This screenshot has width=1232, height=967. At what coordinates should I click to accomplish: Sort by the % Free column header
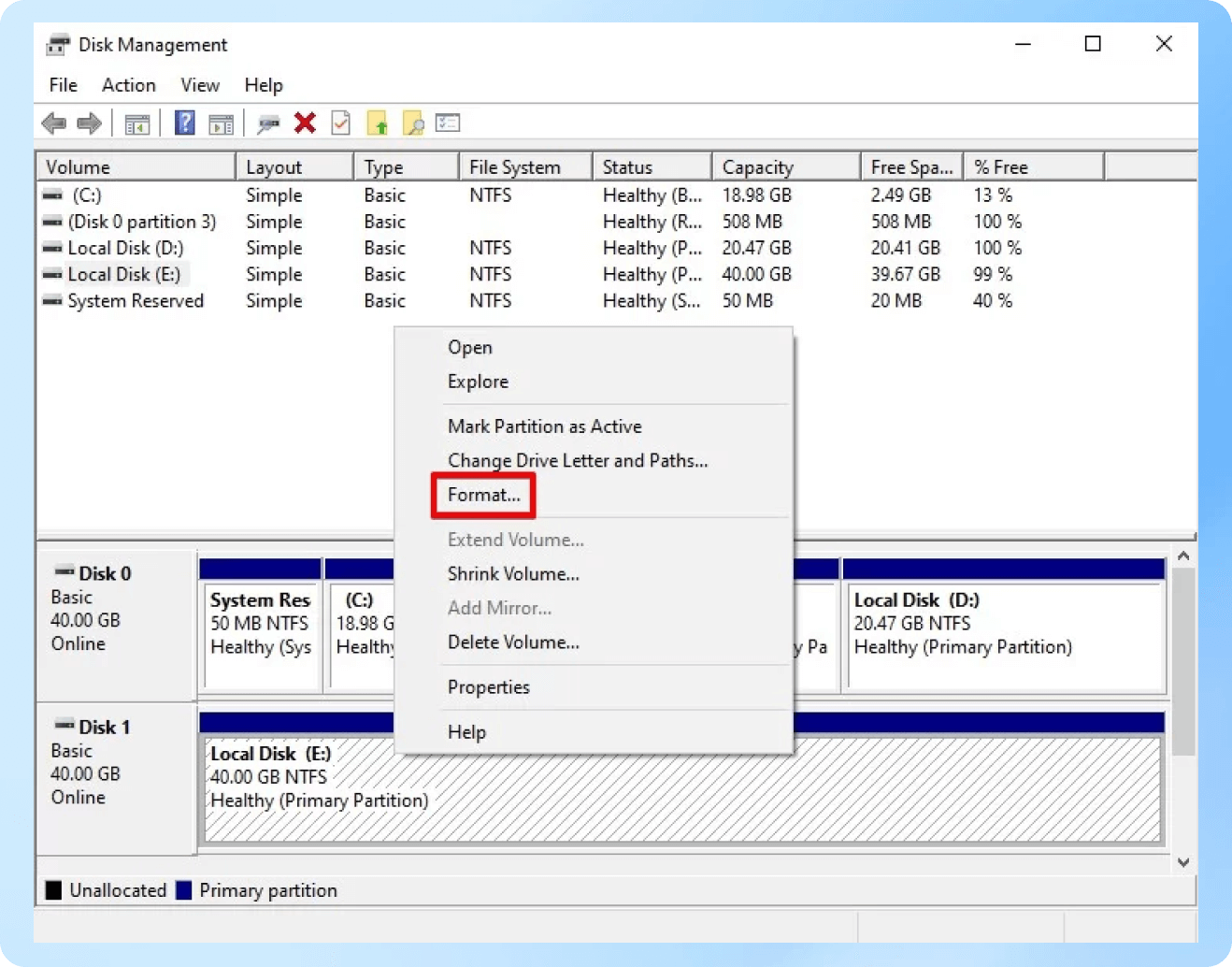click(1035, 167)
